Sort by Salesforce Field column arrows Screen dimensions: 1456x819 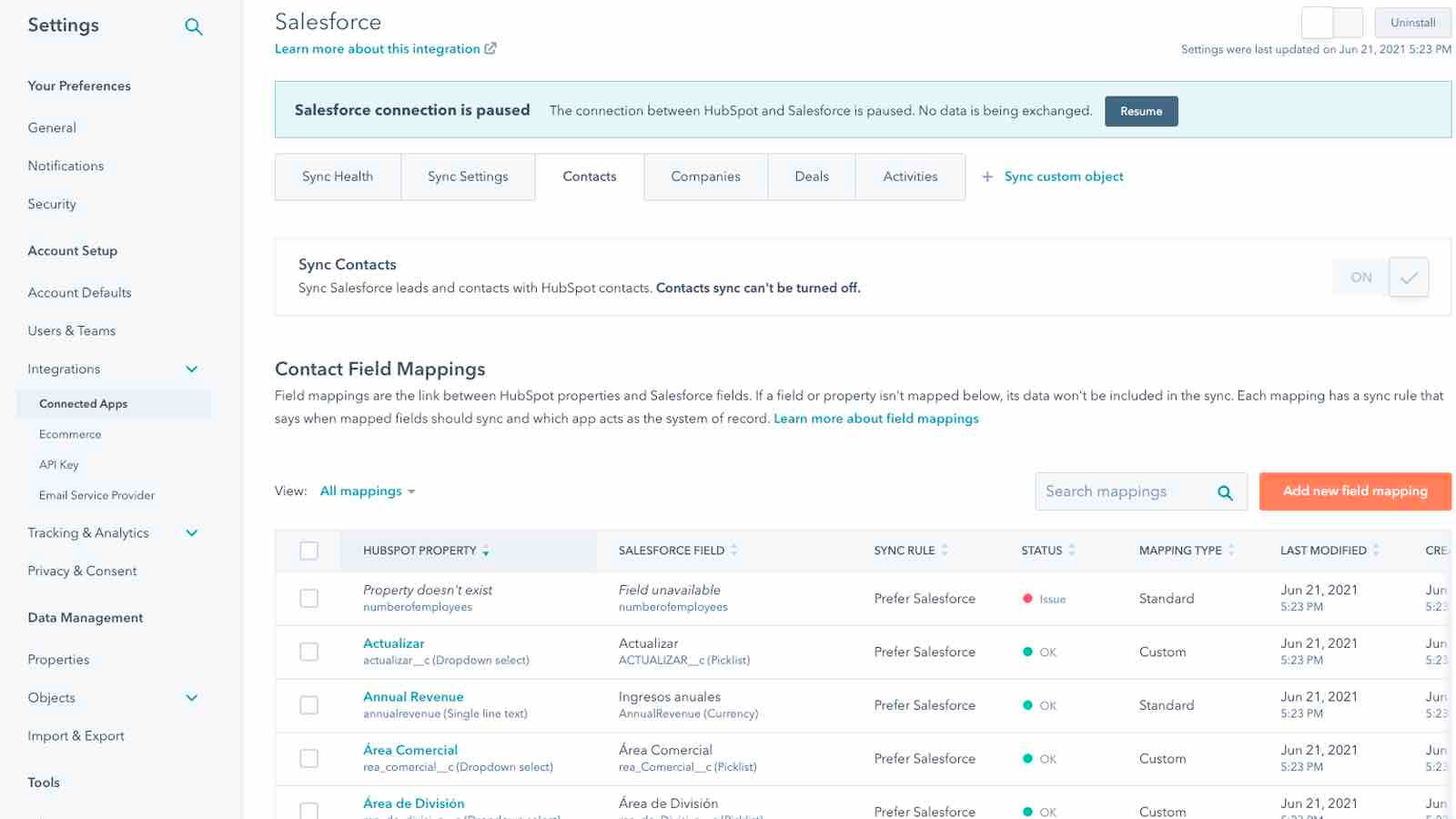tap(734, 551)
